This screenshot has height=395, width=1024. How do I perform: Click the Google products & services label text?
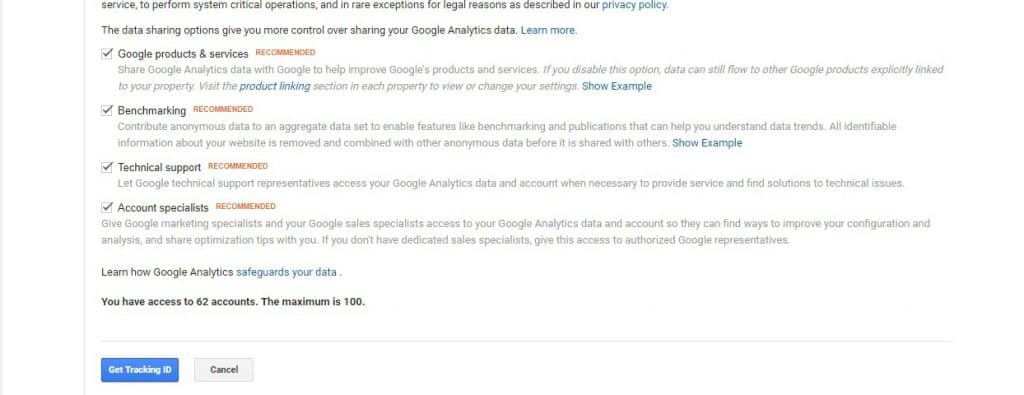pos(183,54)
